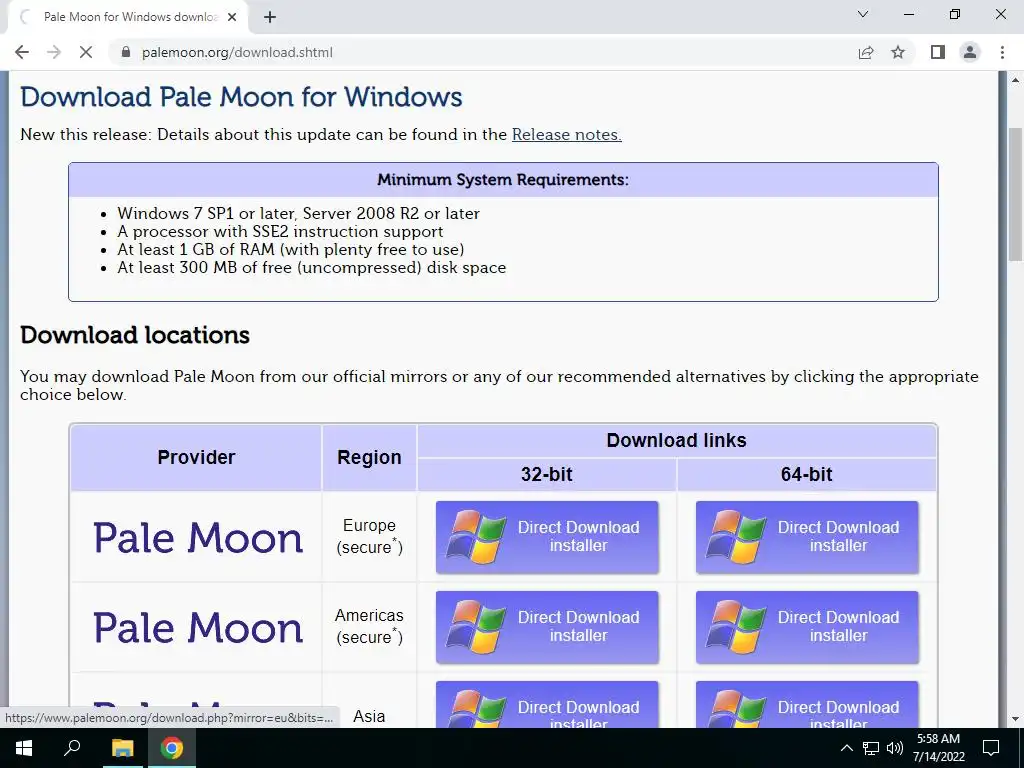The image size is (1024, 768).
Task: Open the volume tray icon
Action: point(895,748)
